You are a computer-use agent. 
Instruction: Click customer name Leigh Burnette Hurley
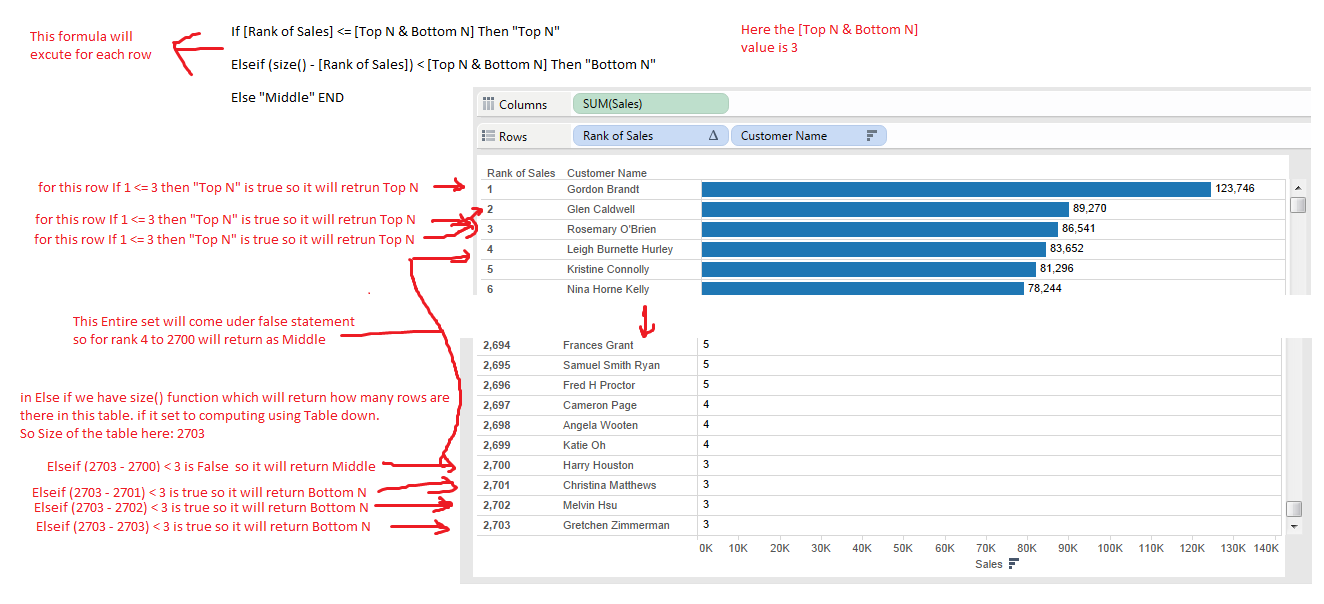[620, 249]
